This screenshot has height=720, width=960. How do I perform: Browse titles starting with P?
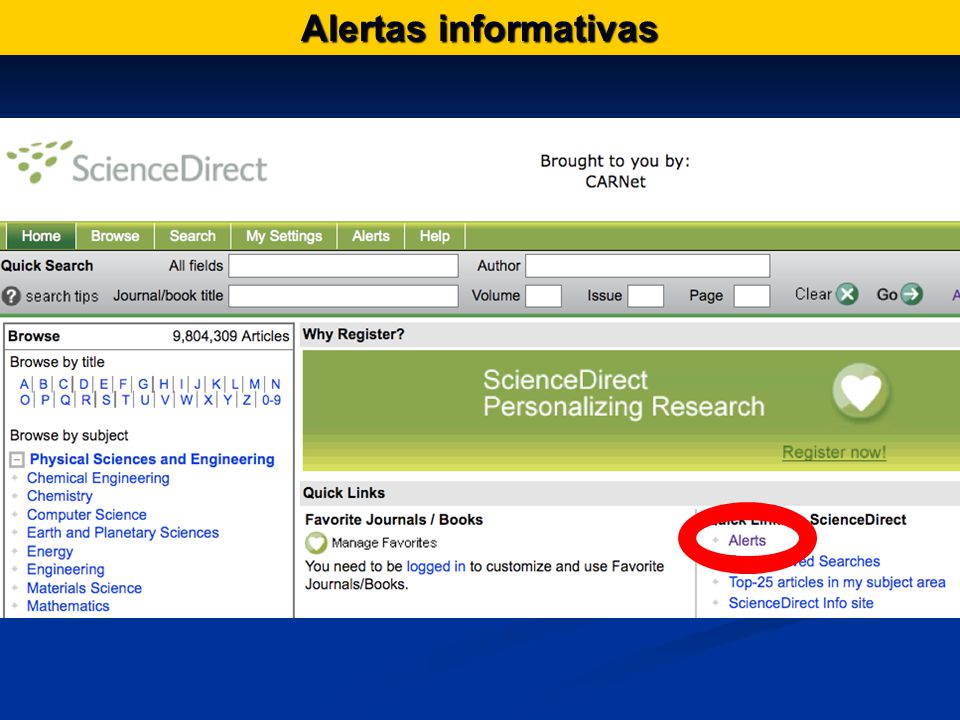(x=45, y=400)
